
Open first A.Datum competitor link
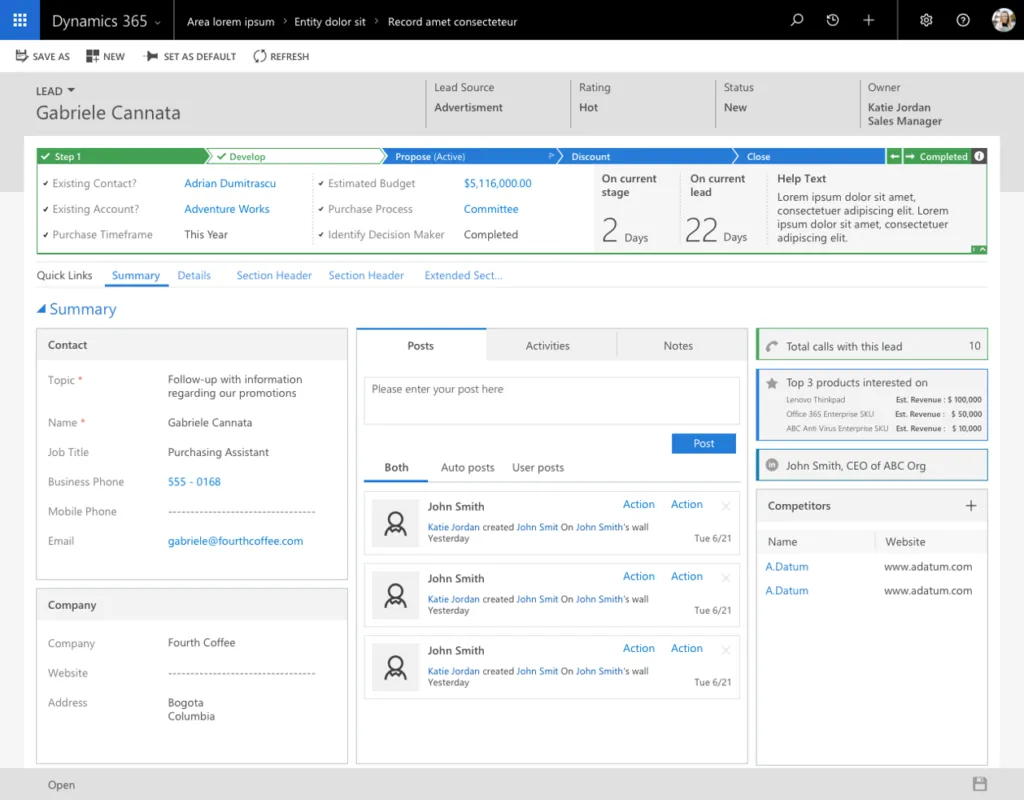click(786, 567)
